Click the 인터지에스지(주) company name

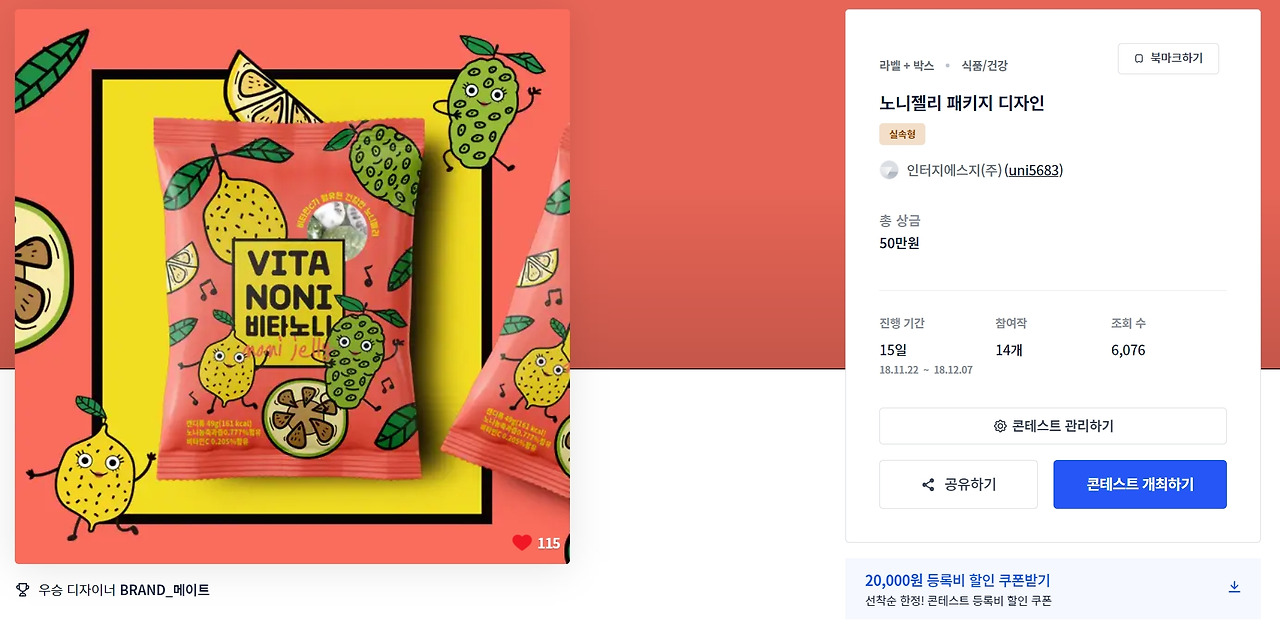pyautogui.click(x=954, y=170)
